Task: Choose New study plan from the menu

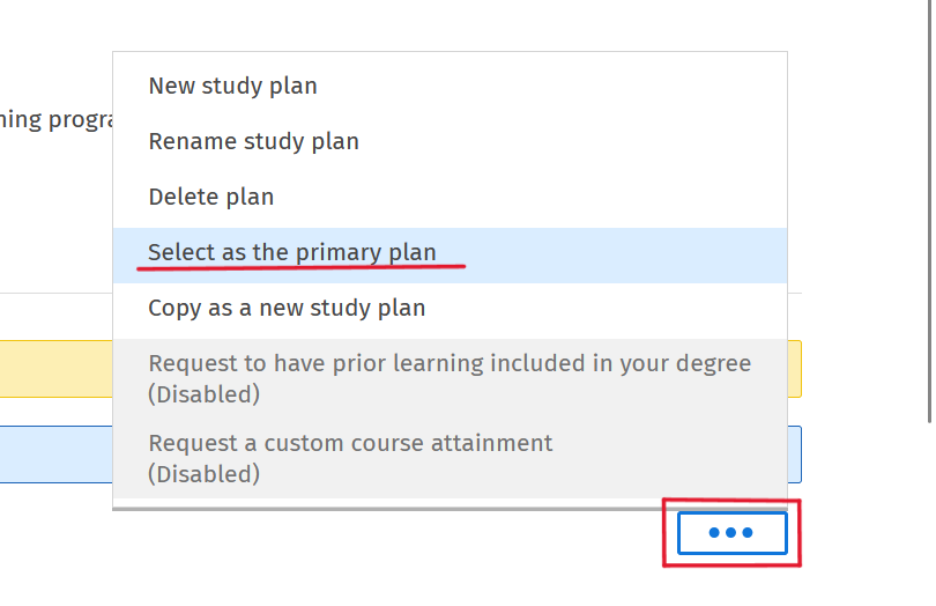Action: [449, 86]
